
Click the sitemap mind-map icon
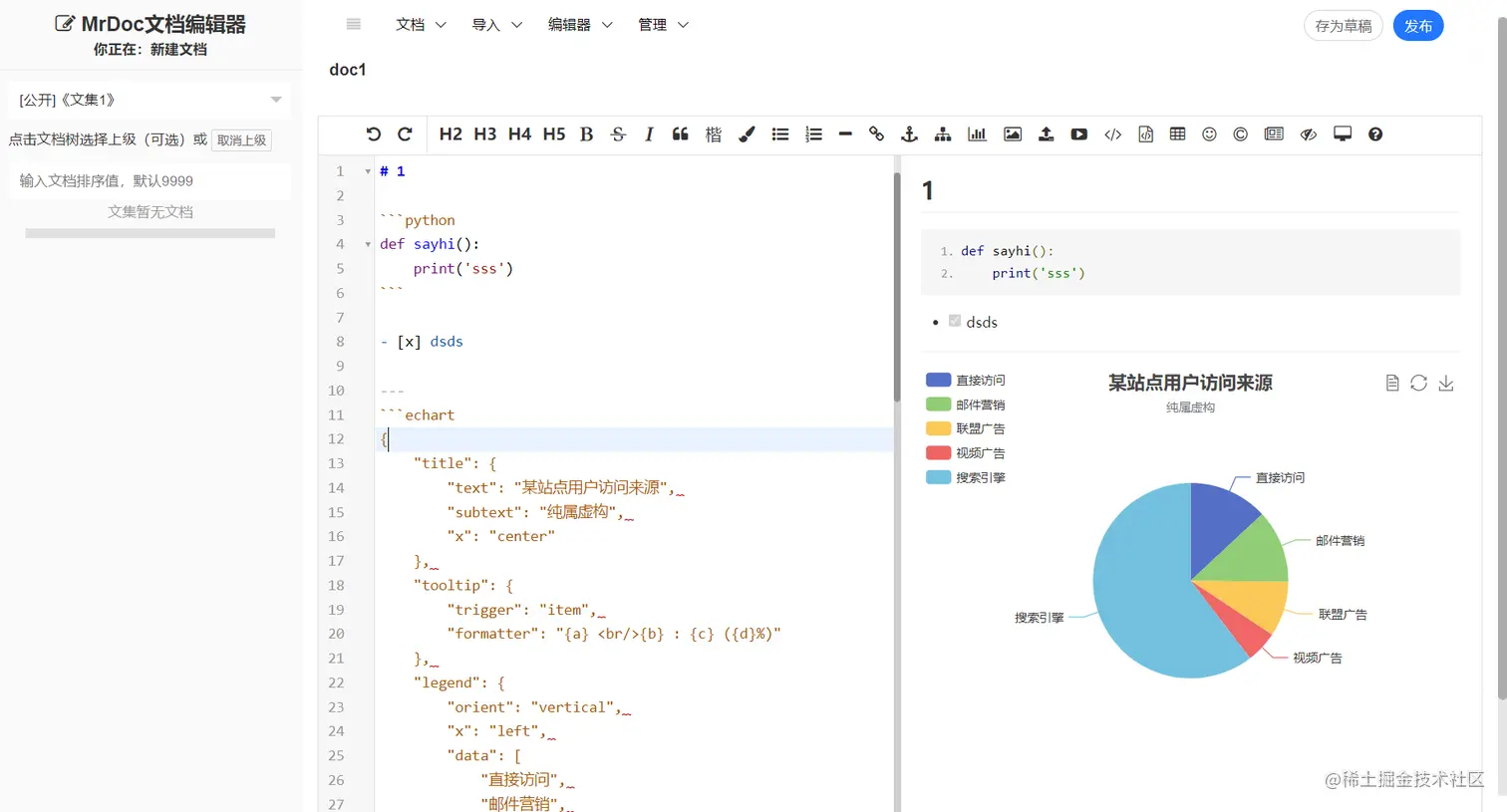pyautogui.click(x=943, y=135)
